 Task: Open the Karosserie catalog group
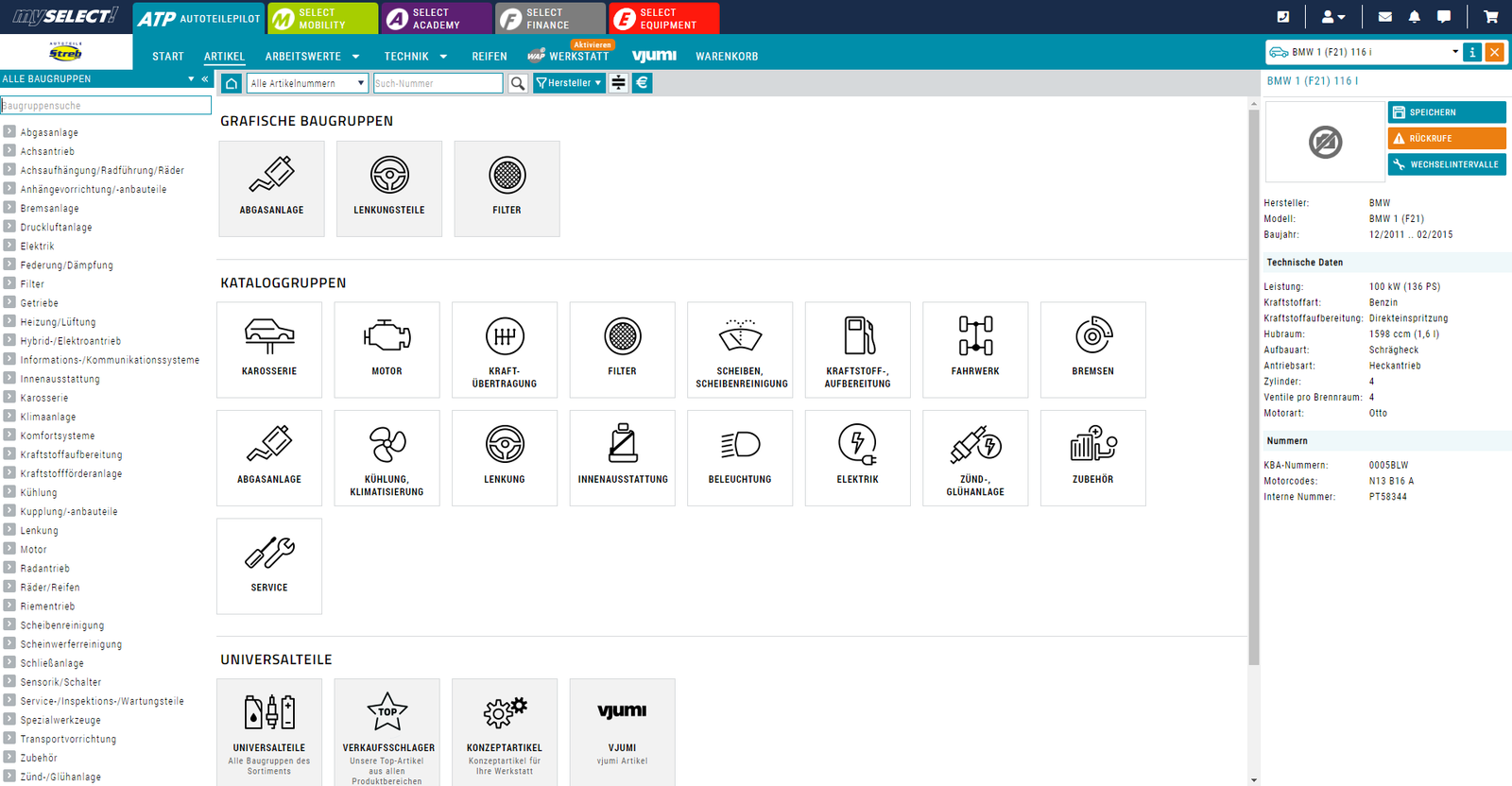pos(269,350)
